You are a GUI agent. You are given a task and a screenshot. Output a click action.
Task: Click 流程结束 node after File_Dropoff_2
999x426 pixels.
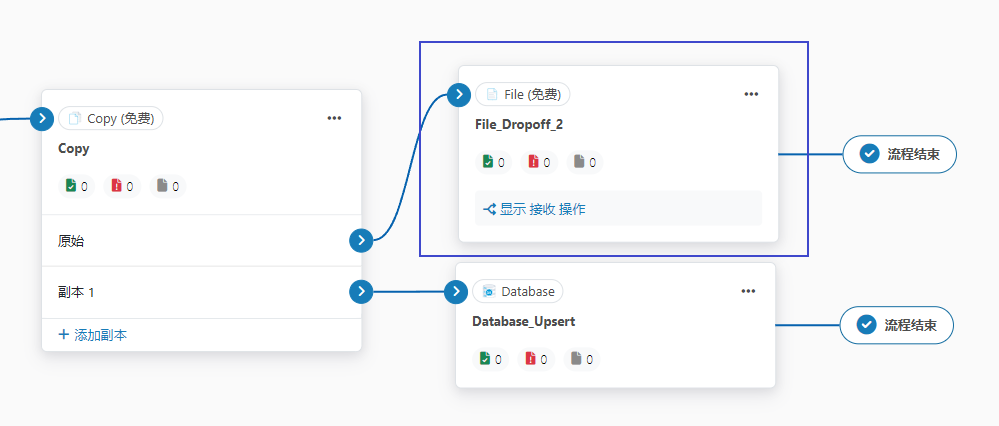pos(899,155)
